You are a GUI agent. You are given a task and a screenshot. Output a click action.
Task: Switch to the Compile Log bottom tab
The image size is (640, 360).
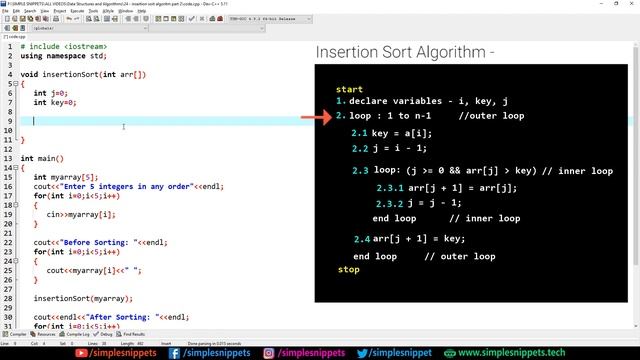(x=75, y=334)
